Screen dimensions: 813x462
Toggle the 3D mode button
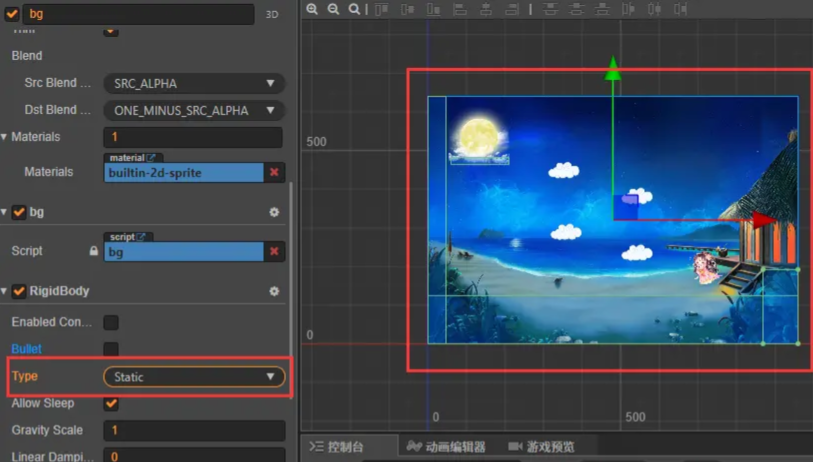click(x=272, y=15)
